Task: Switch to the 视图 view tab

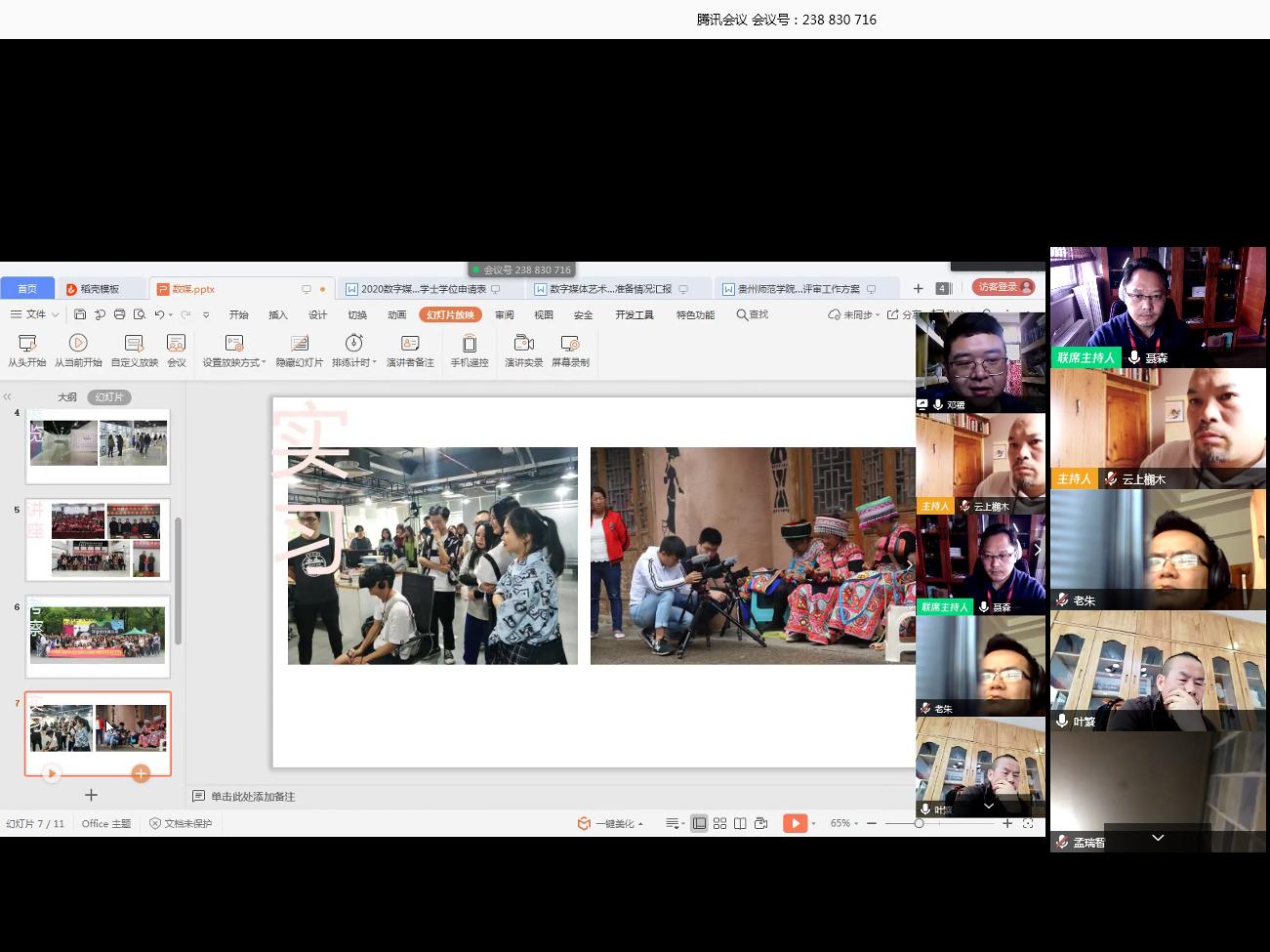Action: click(544, 314)
